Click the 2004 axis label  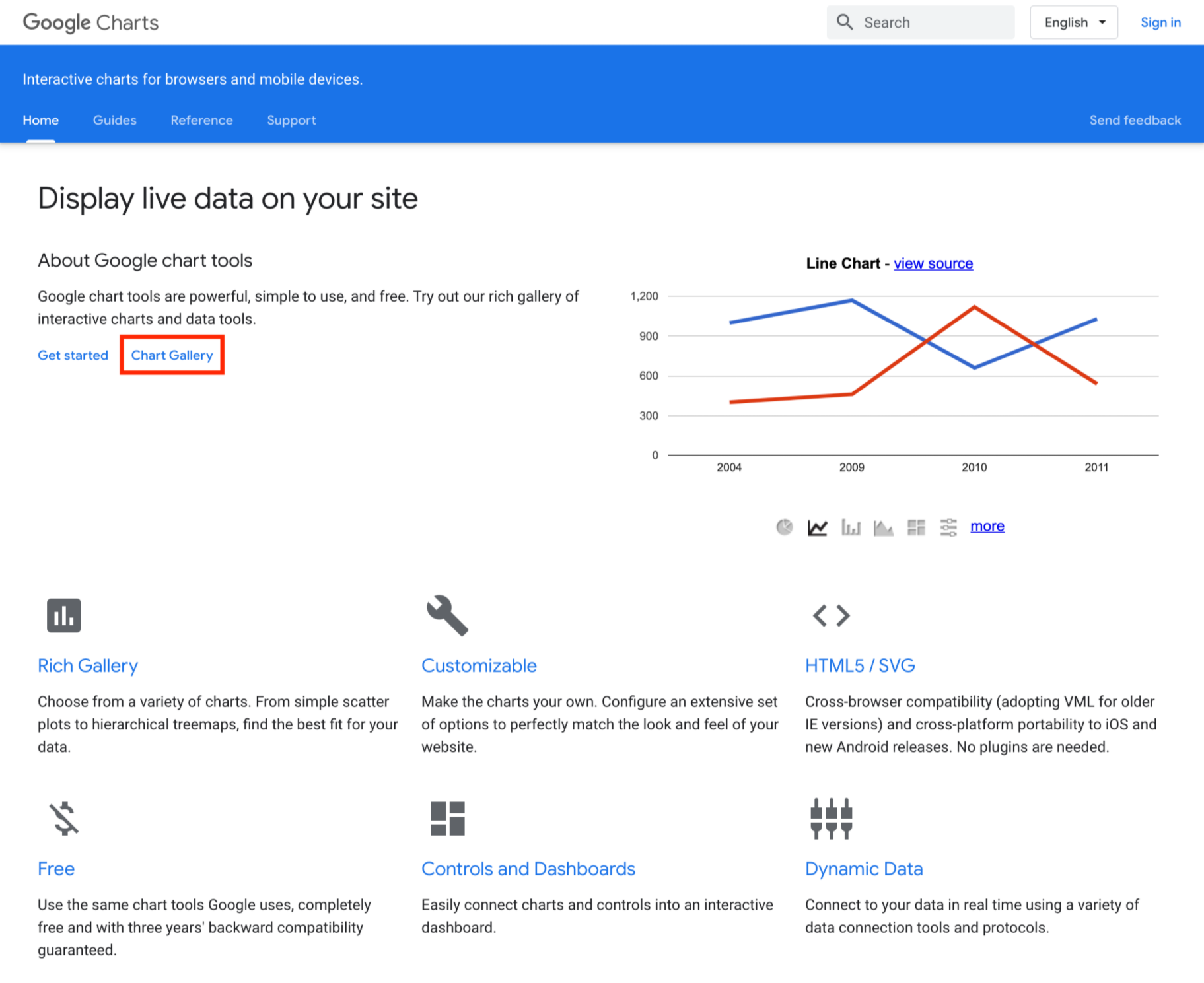729,467
